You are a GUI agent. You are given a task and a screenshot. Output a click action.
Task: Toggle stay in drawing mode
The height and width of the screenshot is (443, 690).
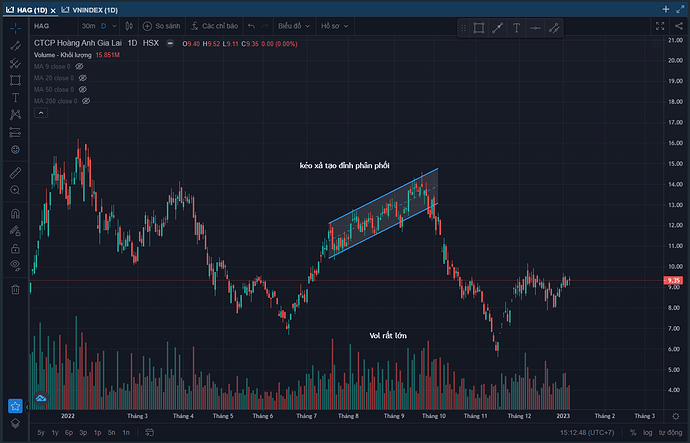(x=15, y=231)
